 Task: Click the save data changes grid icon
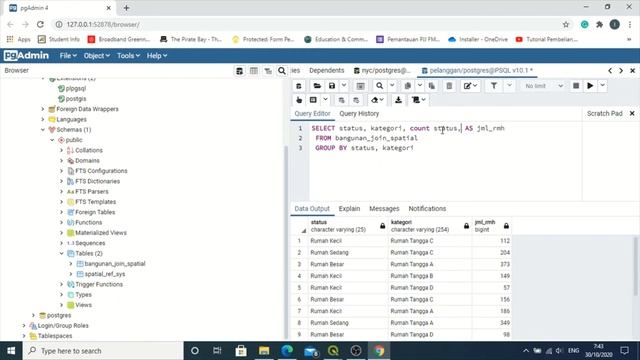click(x=360, y=86)
